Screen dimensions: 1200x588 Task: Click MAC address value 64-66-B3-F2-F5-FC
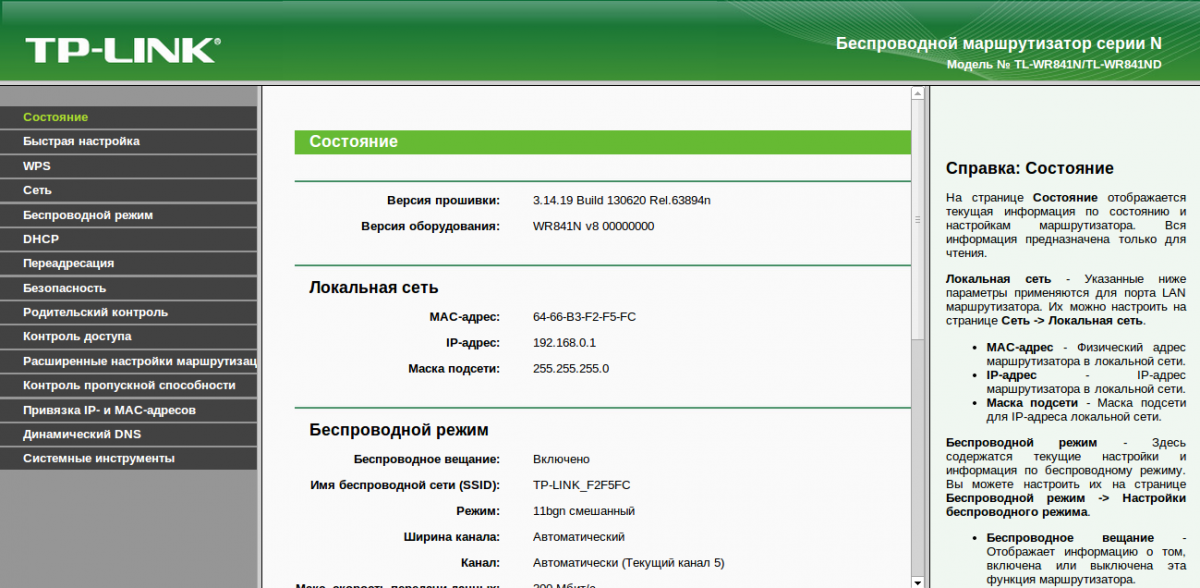coord(585,317)
